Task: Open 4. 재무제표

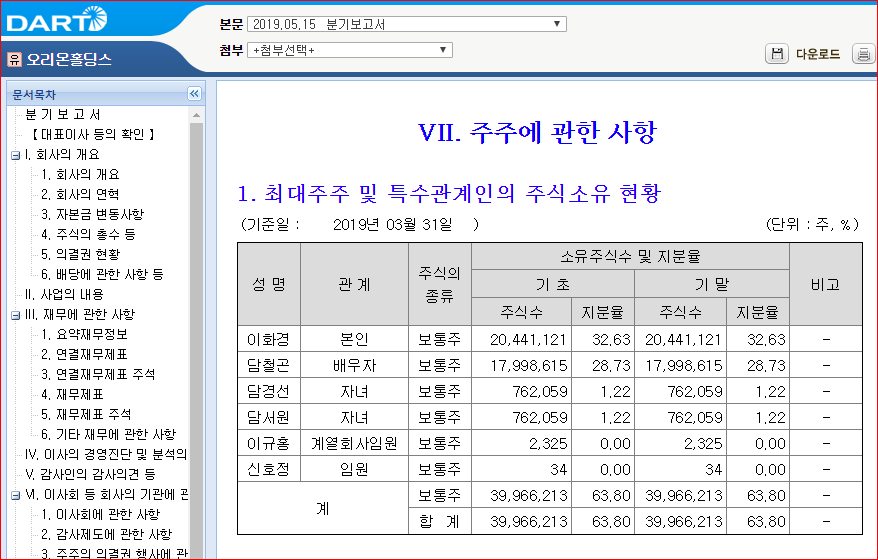Action: [72, 395]
